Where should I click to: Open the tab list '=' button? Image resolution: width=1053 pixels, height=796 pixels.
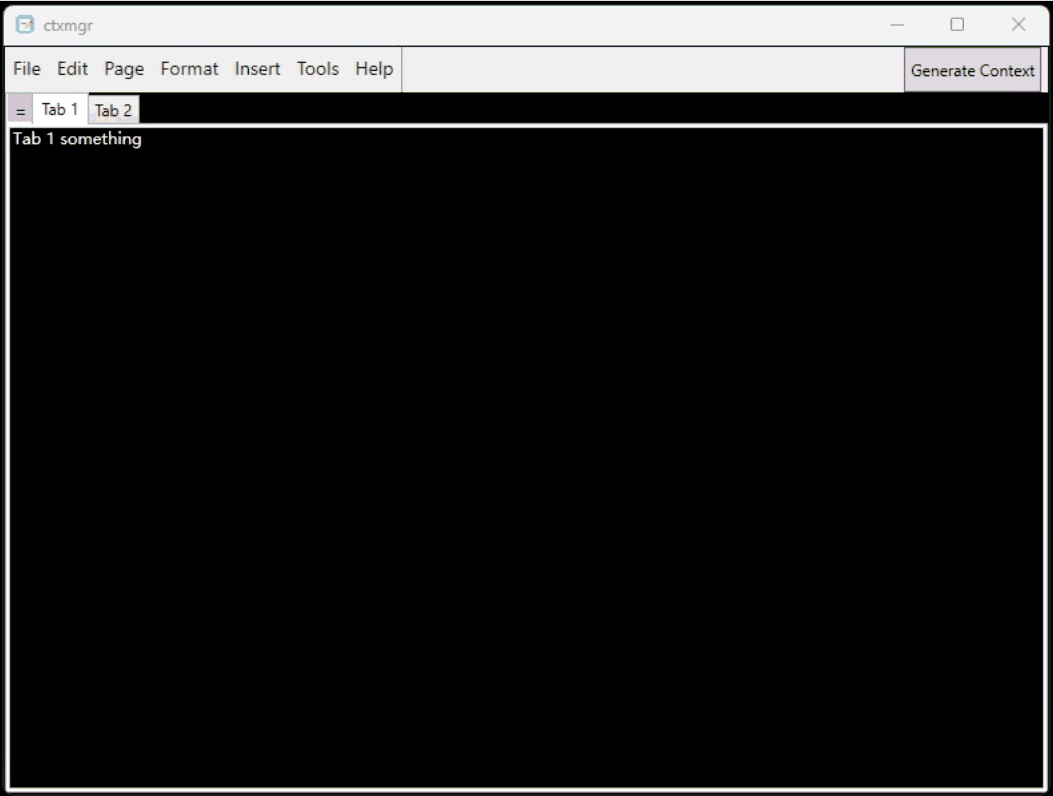pyautogui.click(x=20, y=111)
